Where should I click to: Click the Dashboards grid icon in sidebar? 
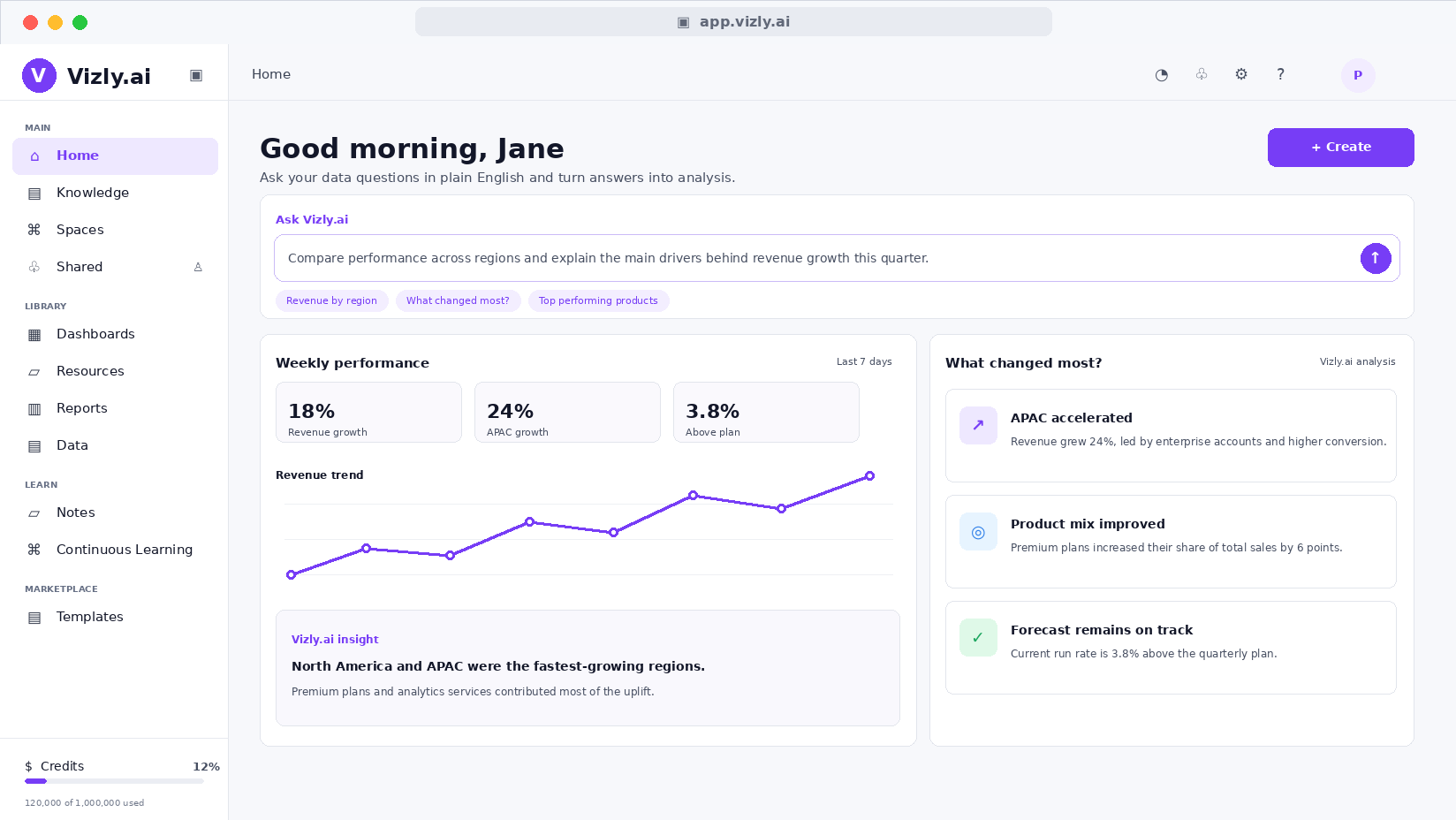coord(34,334)
